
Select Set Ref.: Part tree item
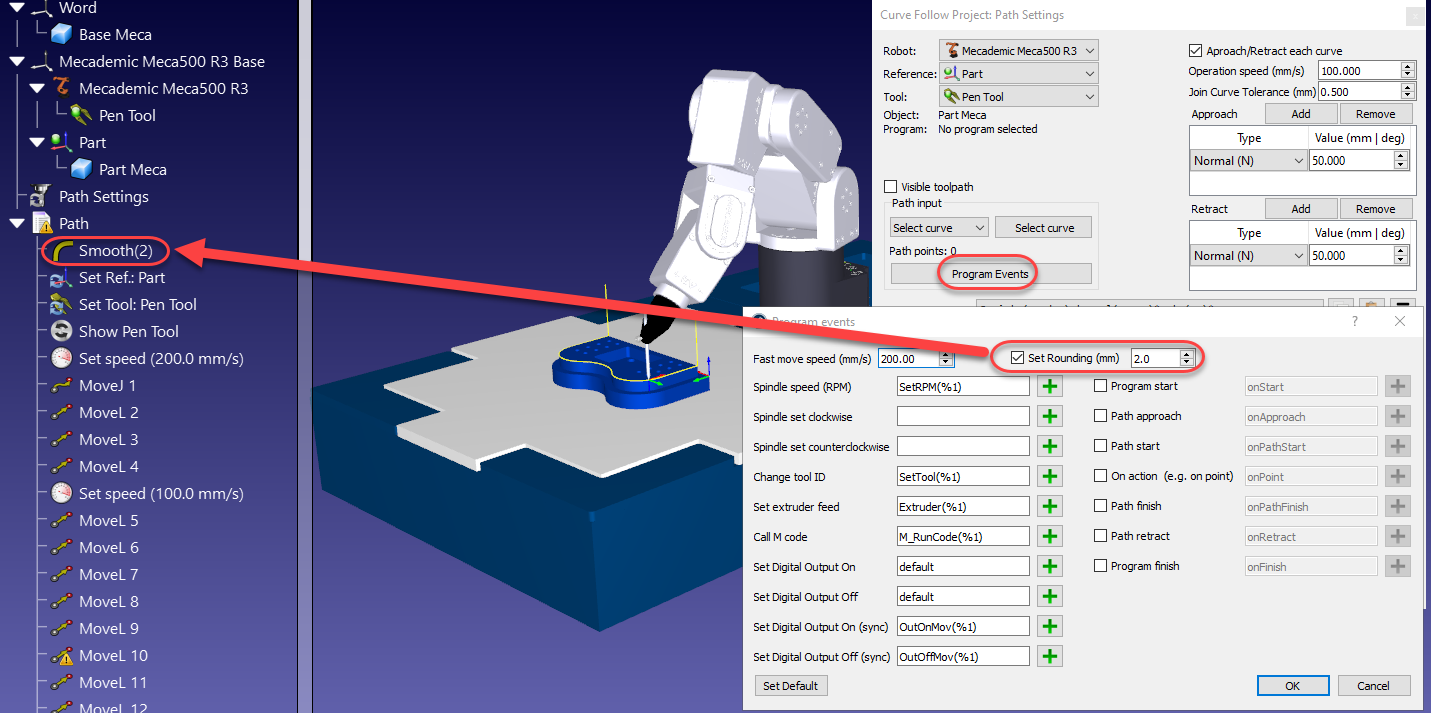click(x=121, y=278)
